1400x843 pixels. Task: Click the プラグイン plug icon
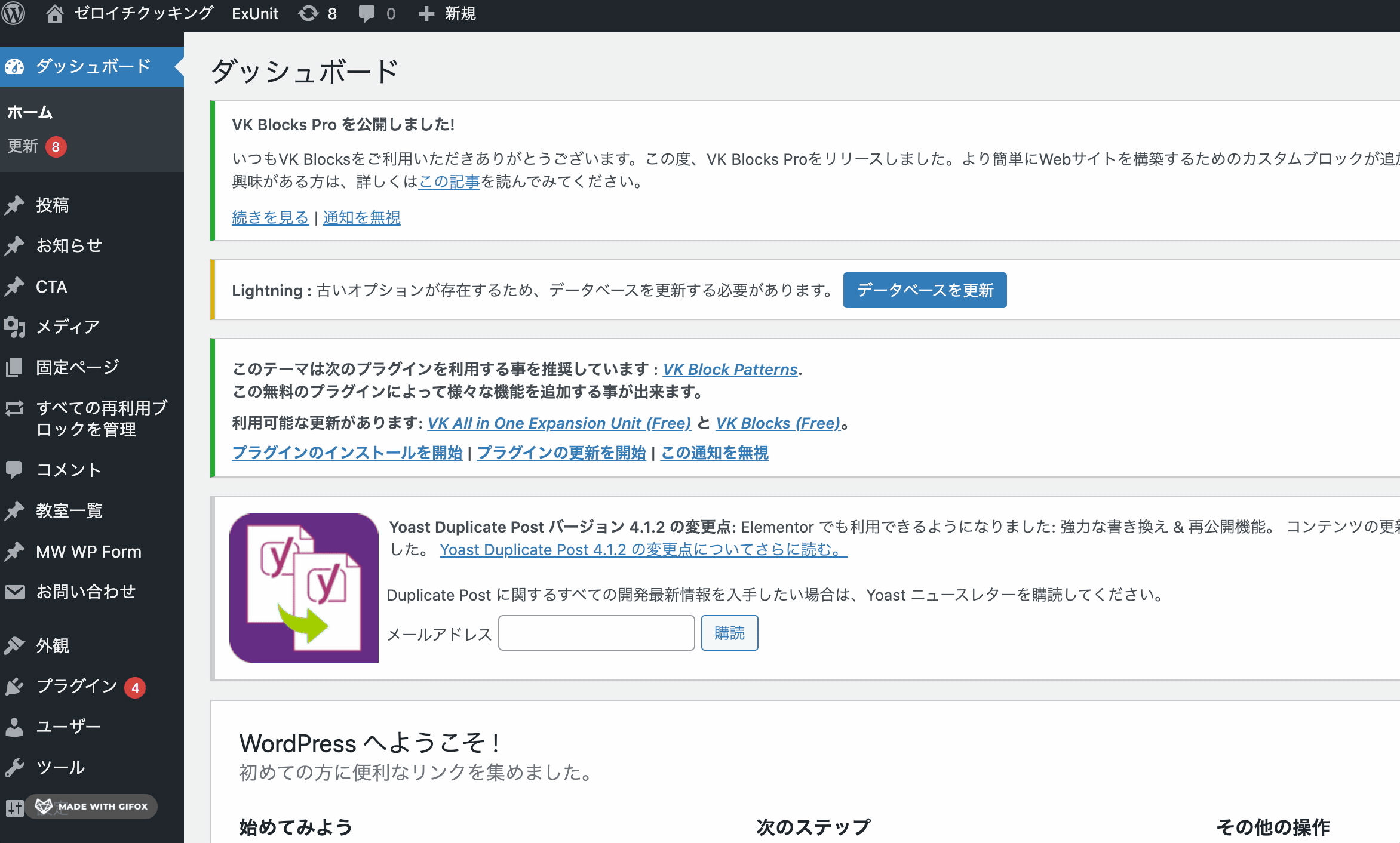[14, 686]
